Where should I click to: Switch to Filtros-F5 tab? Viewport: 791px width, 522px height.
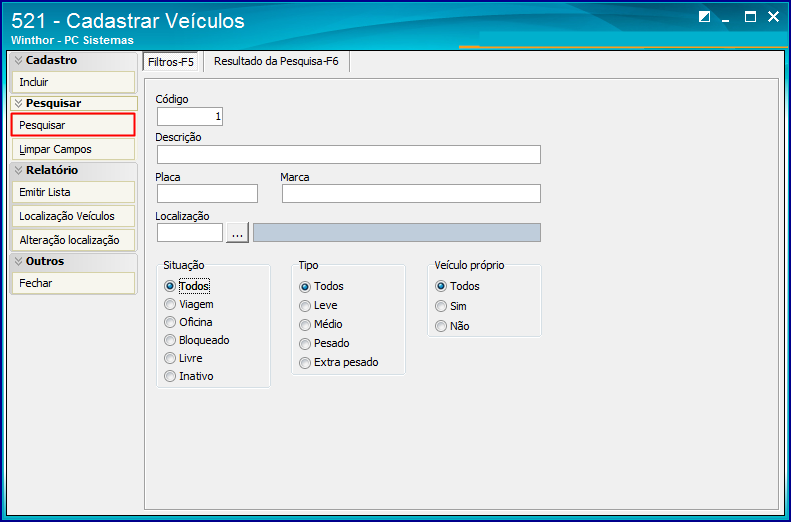point(171,62)
